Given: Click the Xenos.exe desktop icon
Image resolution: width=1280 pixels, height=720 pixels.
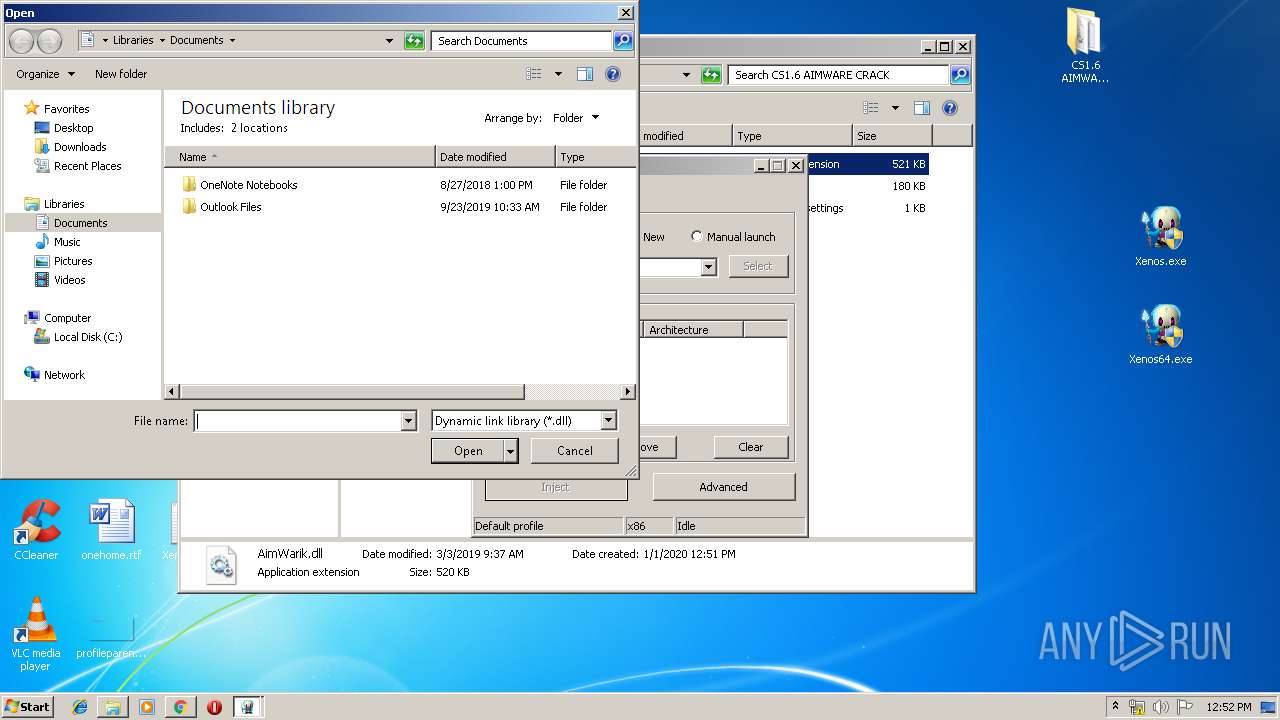Looking at the screenshot, I should 1161,237.
